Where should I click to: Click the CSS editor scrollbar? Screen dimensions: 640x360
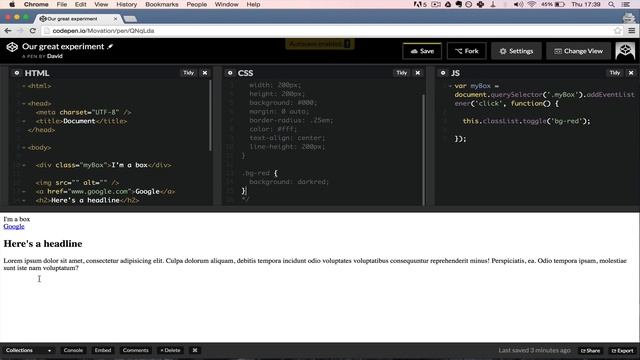[x=424, y=149]
